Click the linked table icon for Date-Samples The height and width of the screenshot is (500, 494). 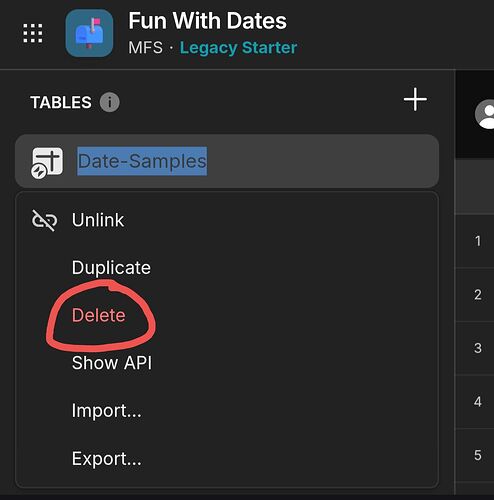click(47, 162)
